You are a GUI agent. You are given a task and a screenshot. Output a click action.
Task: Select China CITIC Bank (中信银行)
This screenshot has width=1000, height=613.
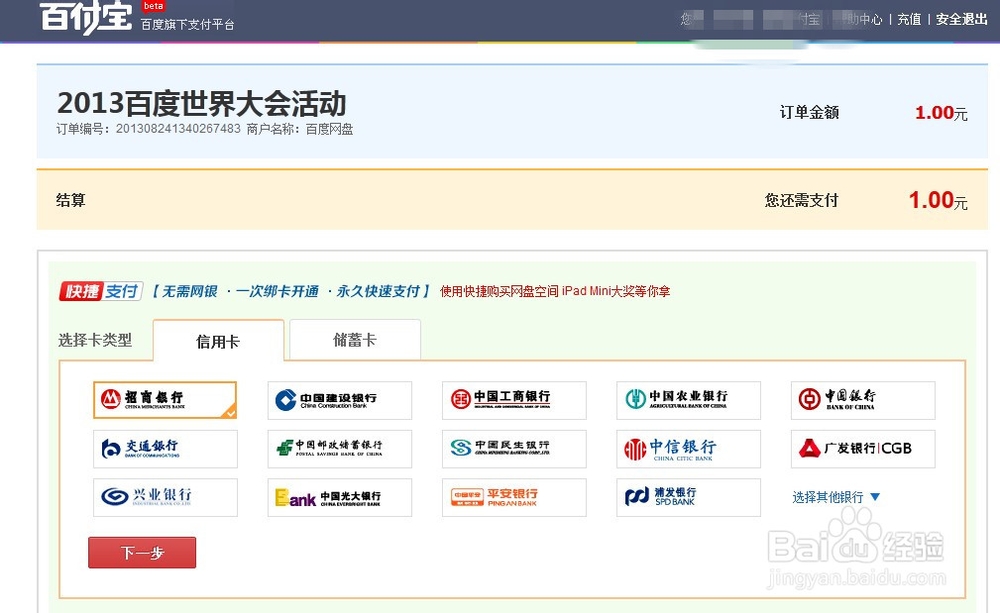688,448
